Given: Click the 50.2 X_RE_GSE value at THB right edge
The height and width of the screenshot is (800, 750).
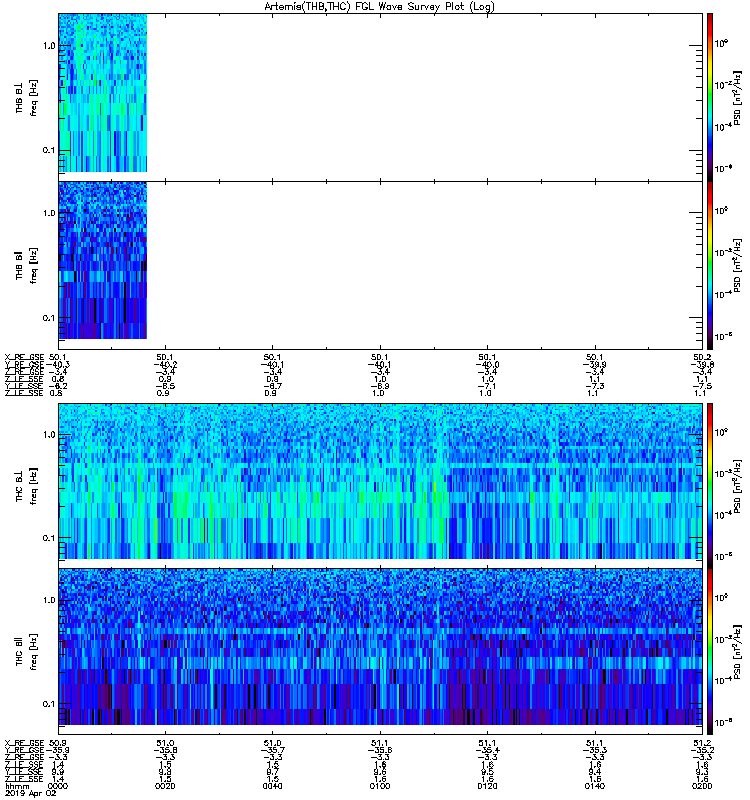Looking at the screenshot, I should pos(702,357).
